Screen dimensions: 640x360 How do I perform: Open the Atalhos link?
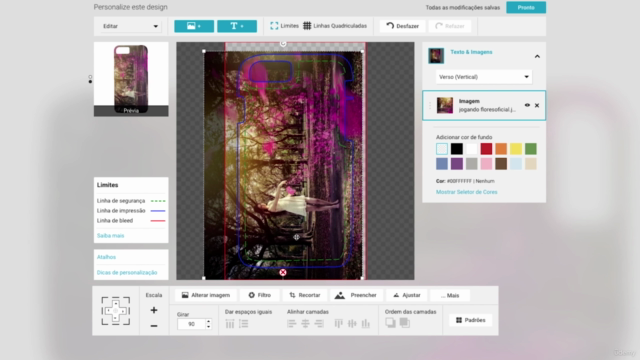tap(106, 257)
